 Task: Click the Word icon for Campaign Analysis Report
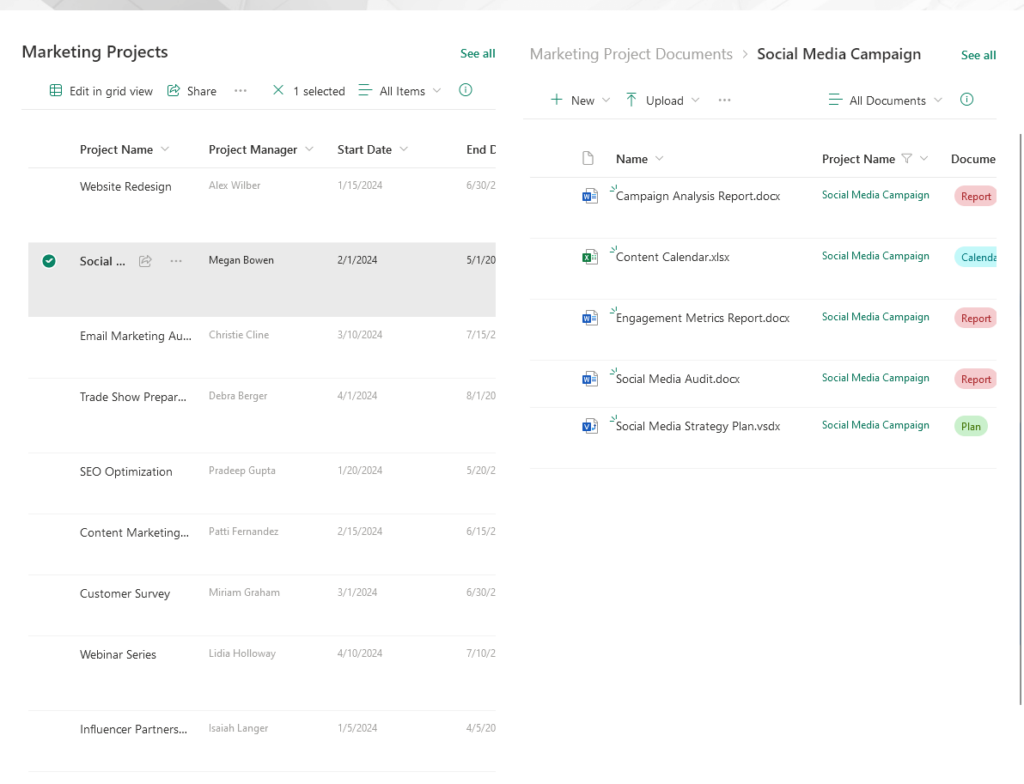pyautogui.click(x=590, y=195)
